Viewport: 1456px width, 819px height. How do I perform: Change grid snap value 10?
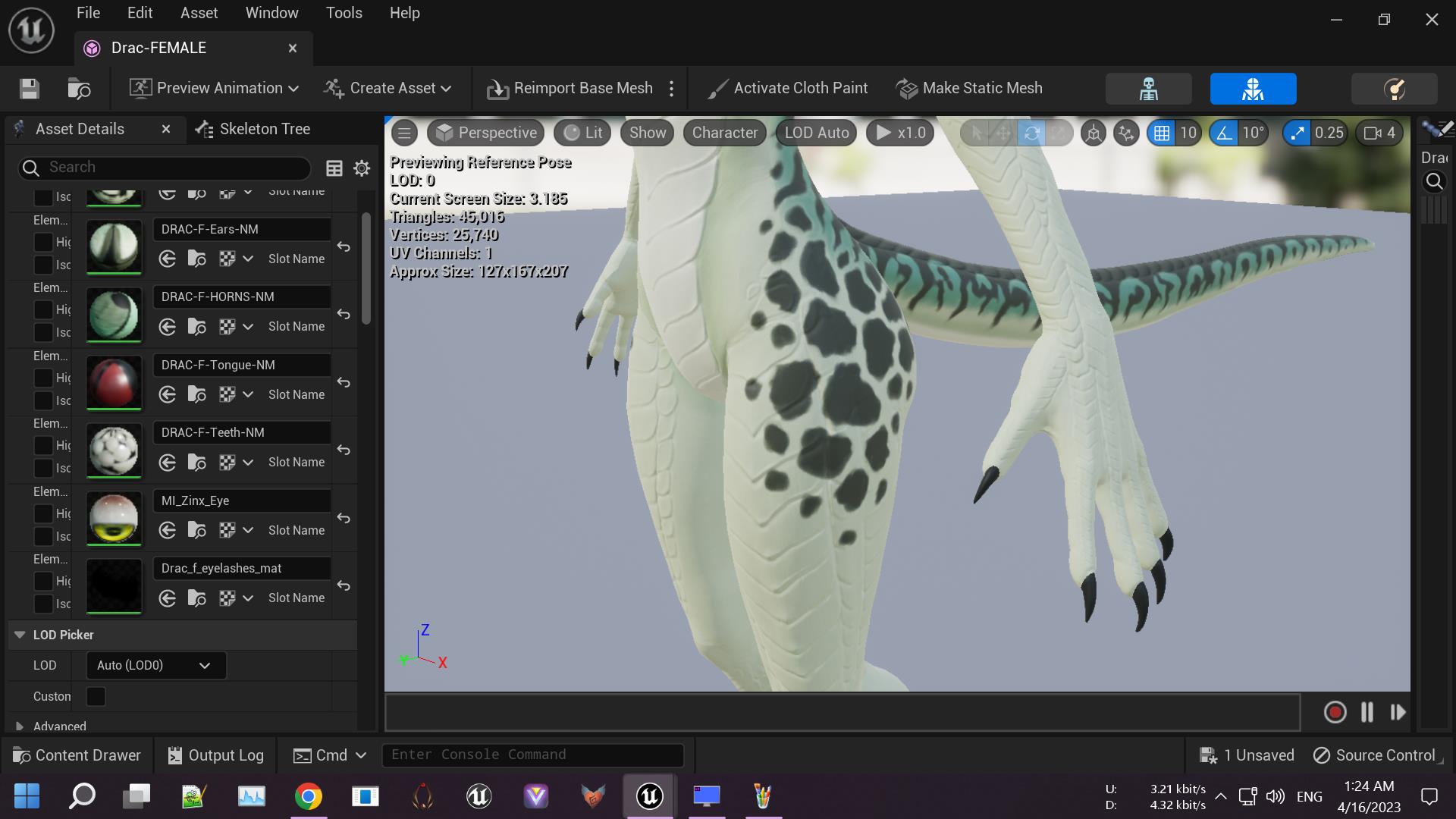pos(1188,133)
